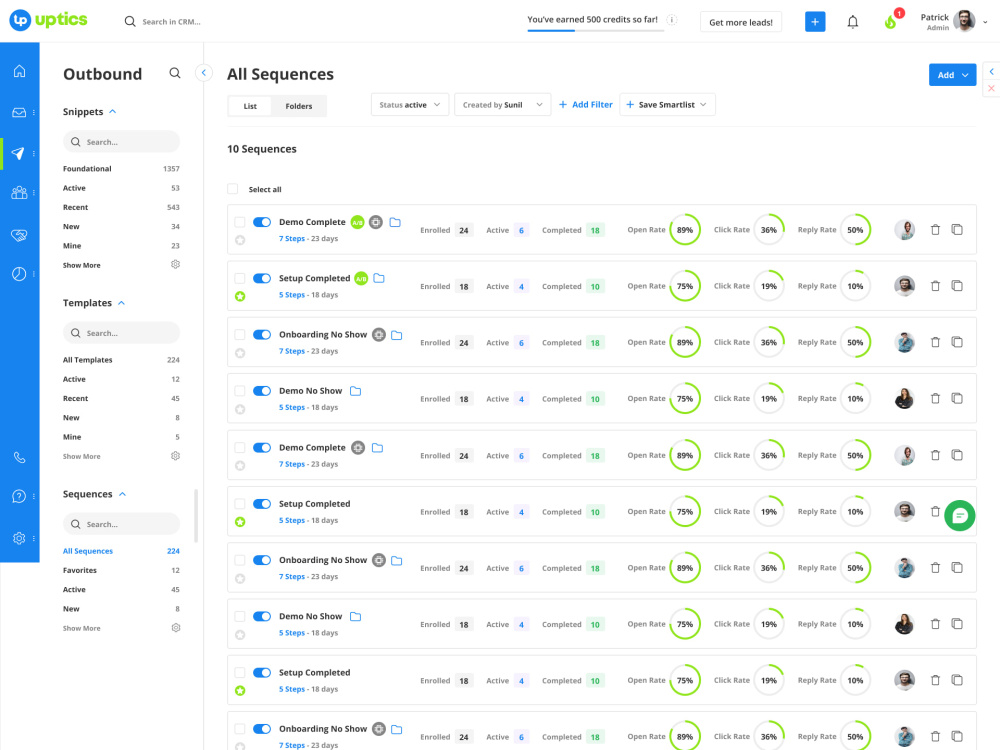The image size is (1000, 750).
Task: Open the Home icon in sidebar
Action: [19, 71]
